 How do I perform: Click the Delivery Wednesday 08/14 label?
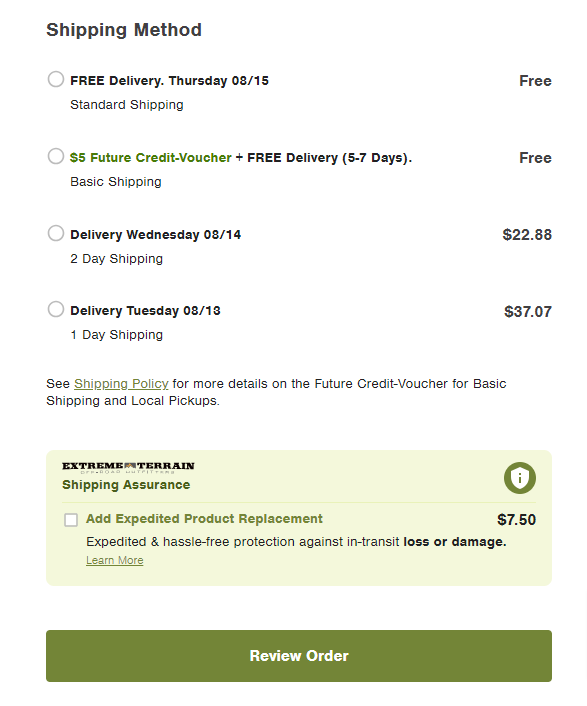click(155, 235)
